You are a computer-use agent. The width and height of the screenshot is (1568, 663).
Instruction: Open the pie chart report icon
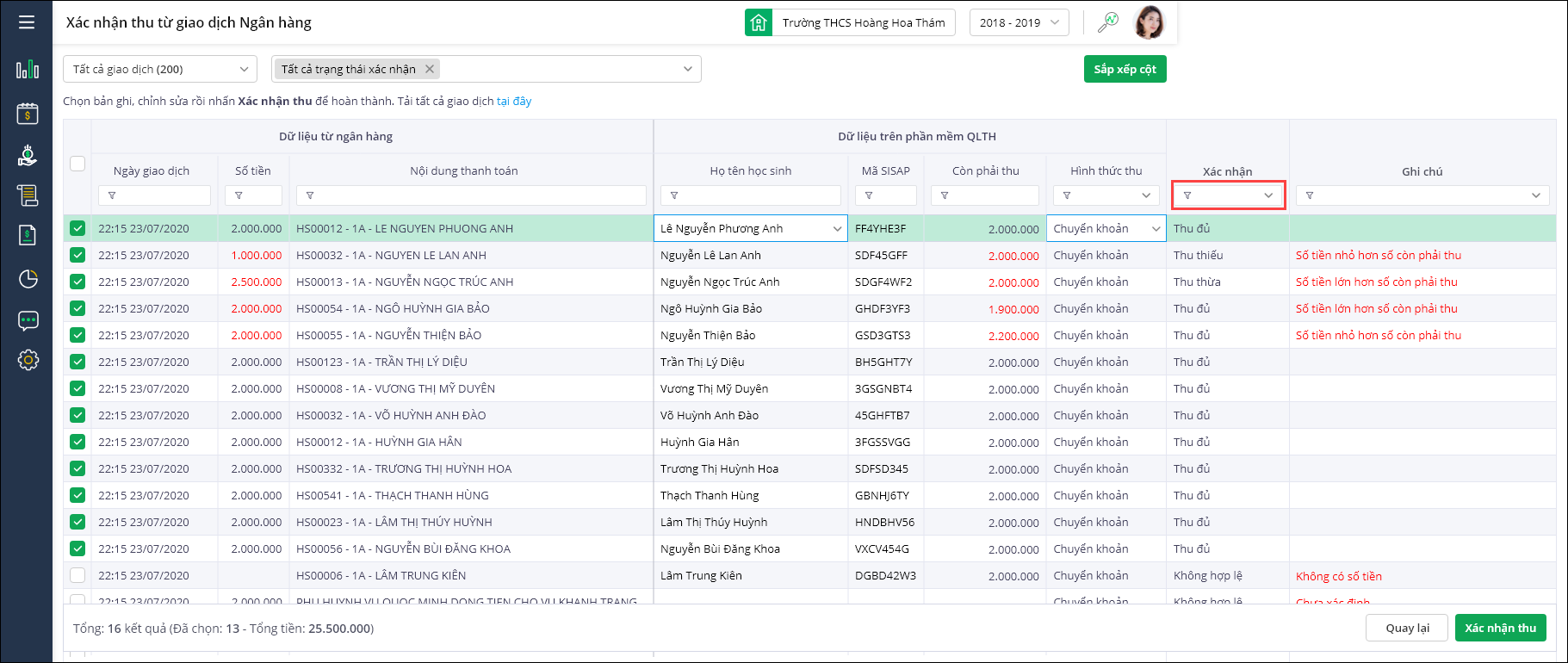click(28, 278)
